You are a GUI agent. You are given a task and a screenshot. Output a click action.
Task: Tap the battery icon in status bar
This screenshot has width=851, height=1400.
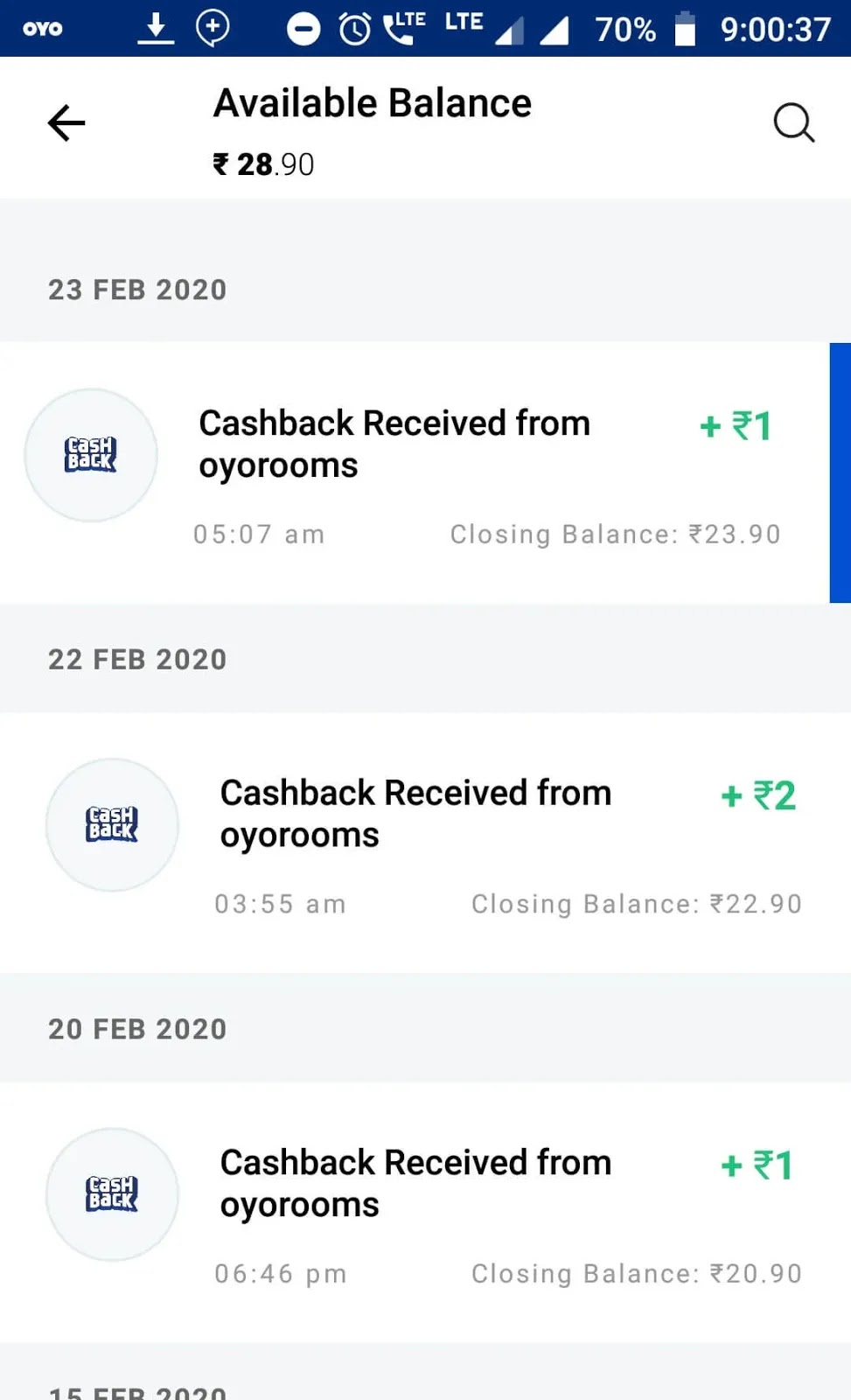click(x=685, y=29)
